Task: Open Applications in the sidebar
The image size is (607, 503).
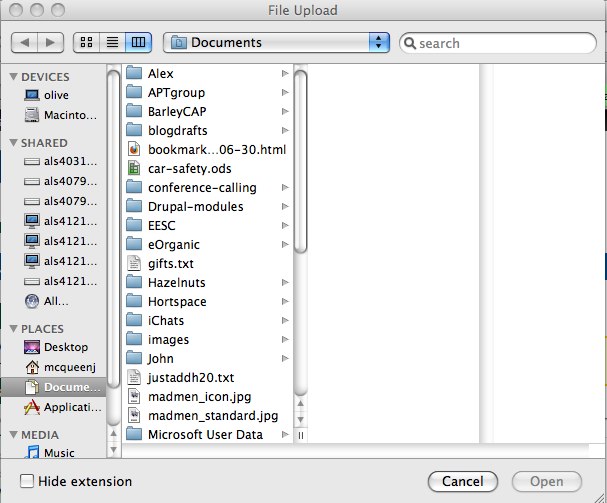Action: point(63,407)
